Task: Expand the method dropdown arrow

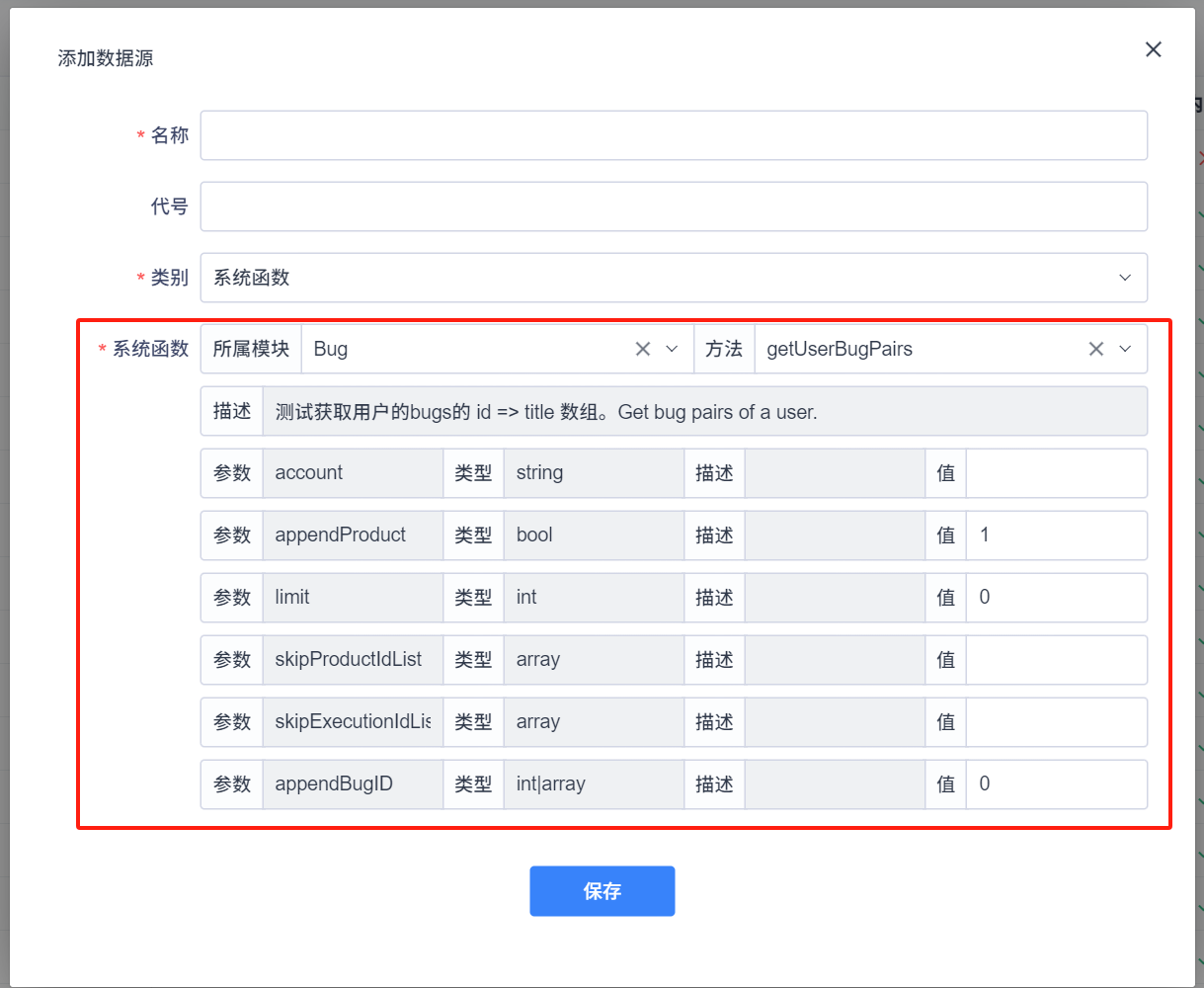Action: point(1125,349)
